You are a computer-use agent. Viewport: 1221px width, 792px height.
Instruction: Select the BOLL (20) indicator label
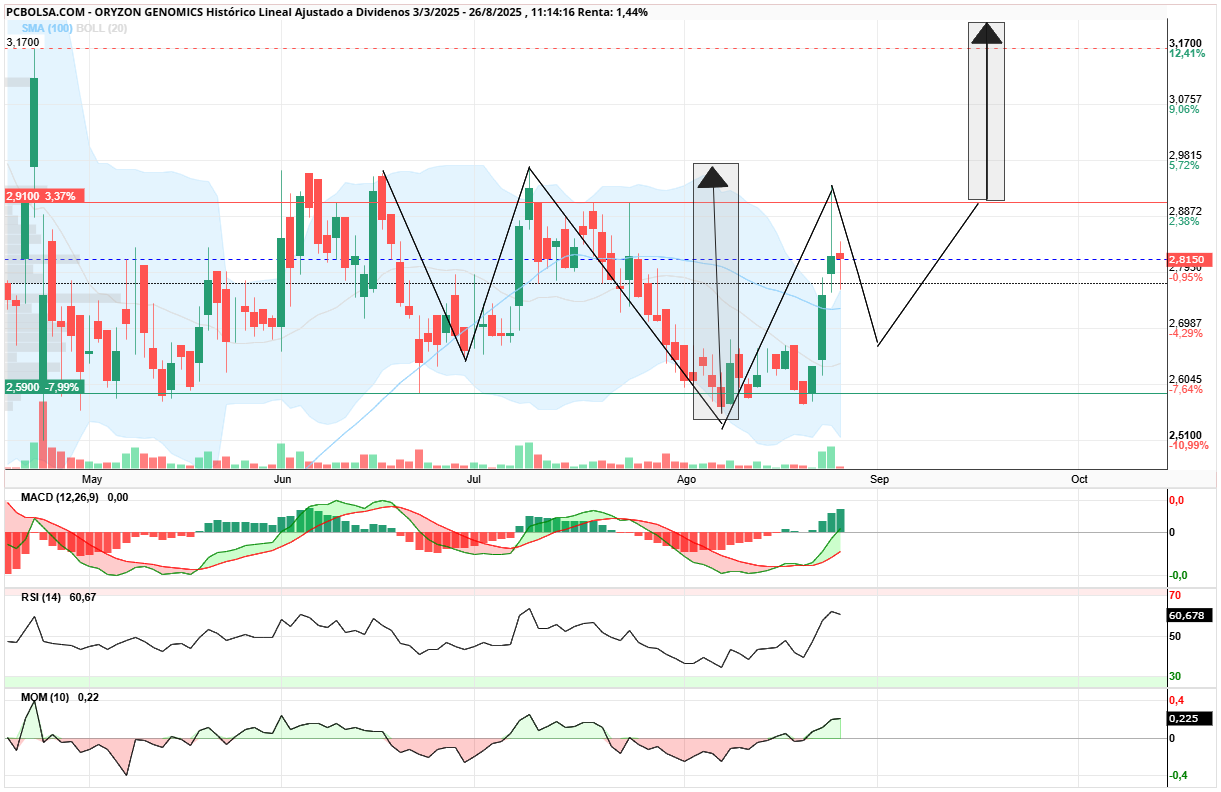pos(101,28)
